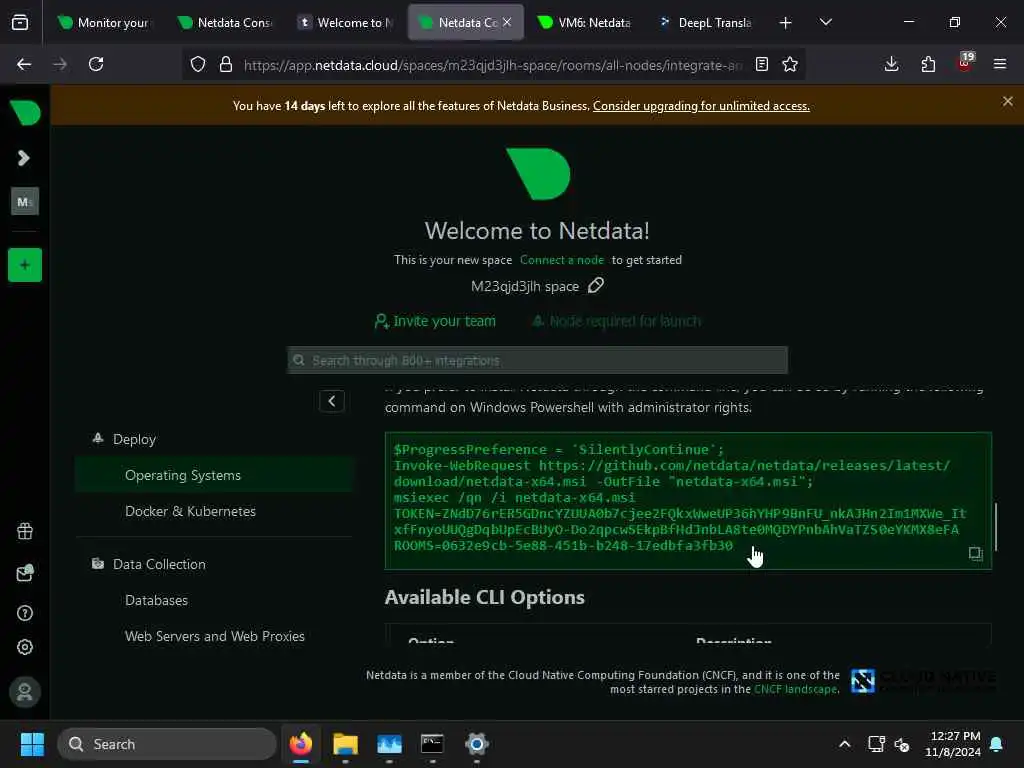1024x768 pixels.
Task: Open Firefox from the taskbar
Action: (x=301, y=744)
